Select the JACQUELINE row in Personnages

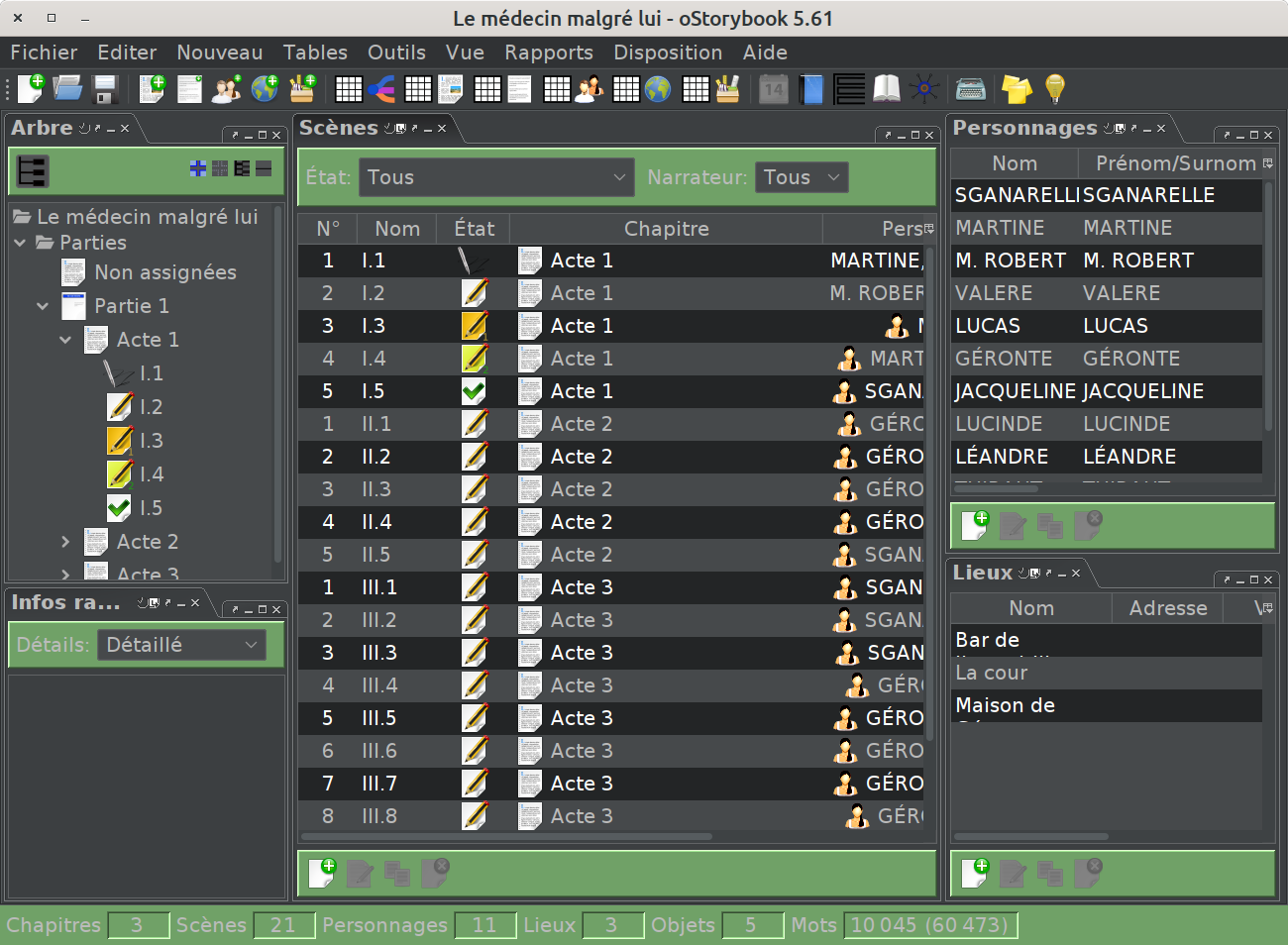tap(1107, 391)
